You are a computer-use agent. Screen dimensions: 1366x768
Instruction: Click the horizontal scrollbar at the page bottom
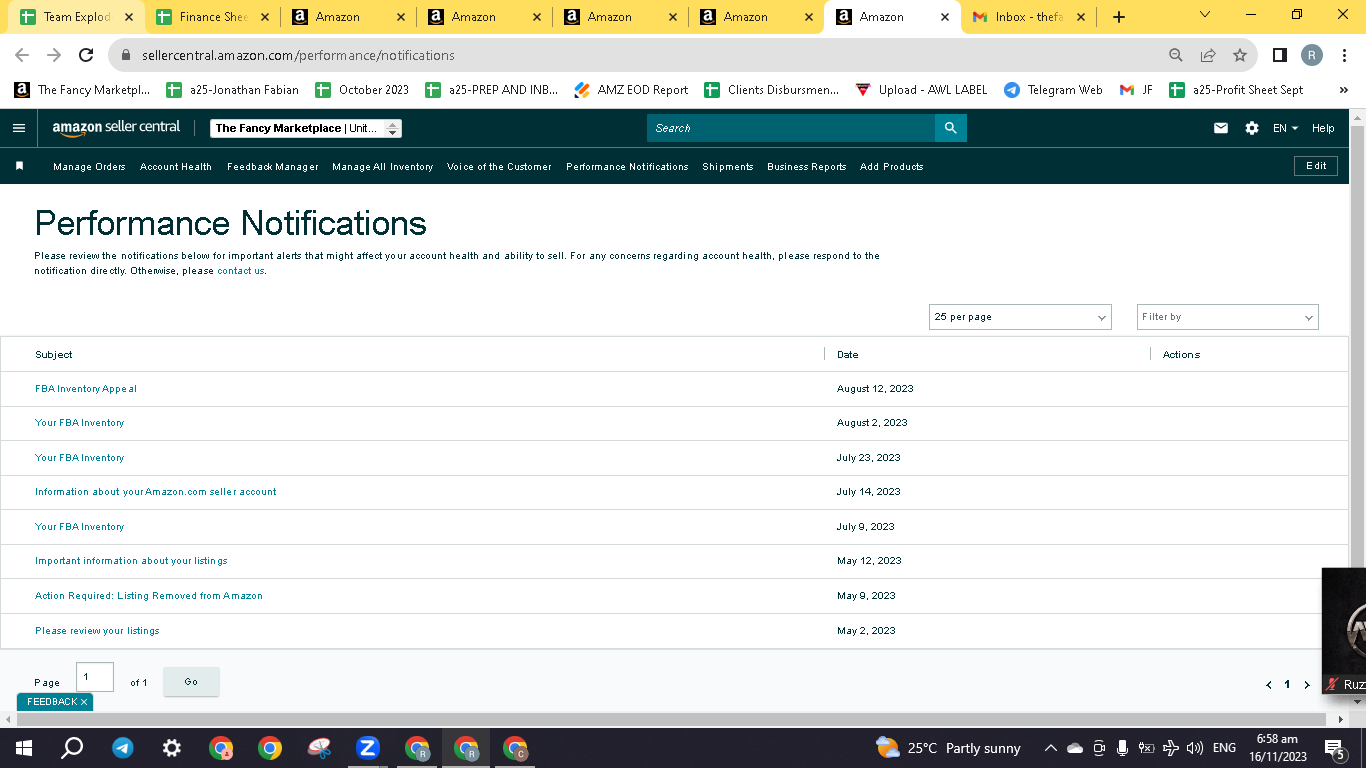(x=673, y=719)
